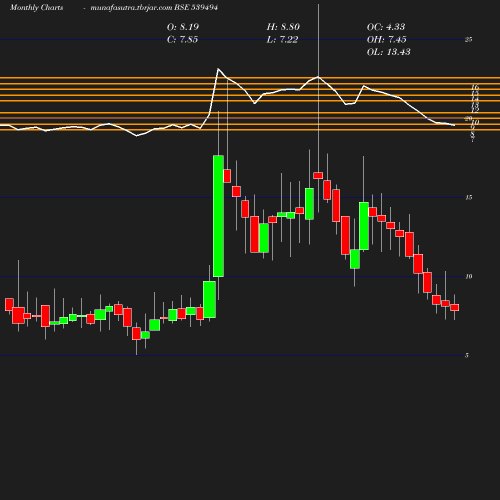This screenshot has height=500, width=500.
Task: Click the "OH: 7.45" value
Action: (387, 40)
